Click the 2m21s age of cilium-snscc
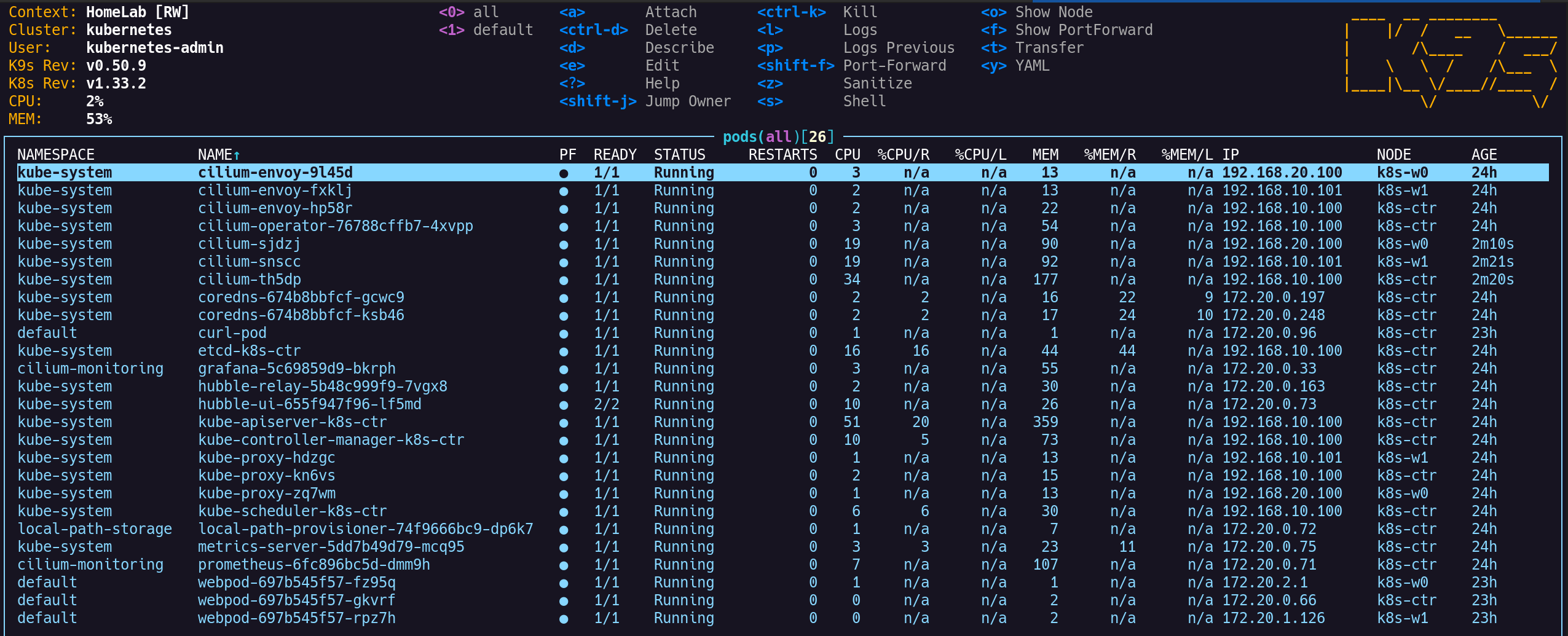This screenshot has height=636, width=1568. 1492,262
